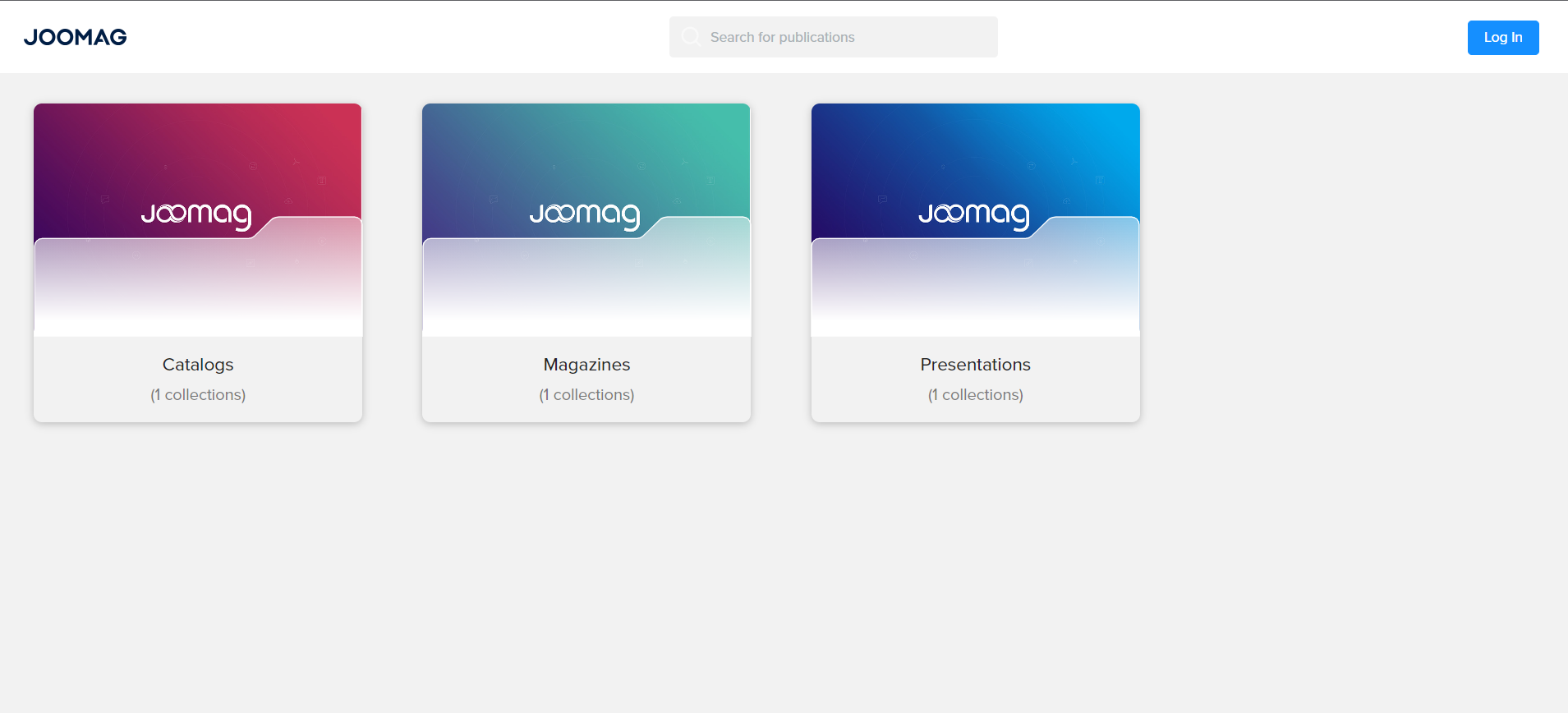Viewport: 1568px width, 713px height.
Task: Click the joomag logo on the blue Presentations folder
Action: [974, 214]
